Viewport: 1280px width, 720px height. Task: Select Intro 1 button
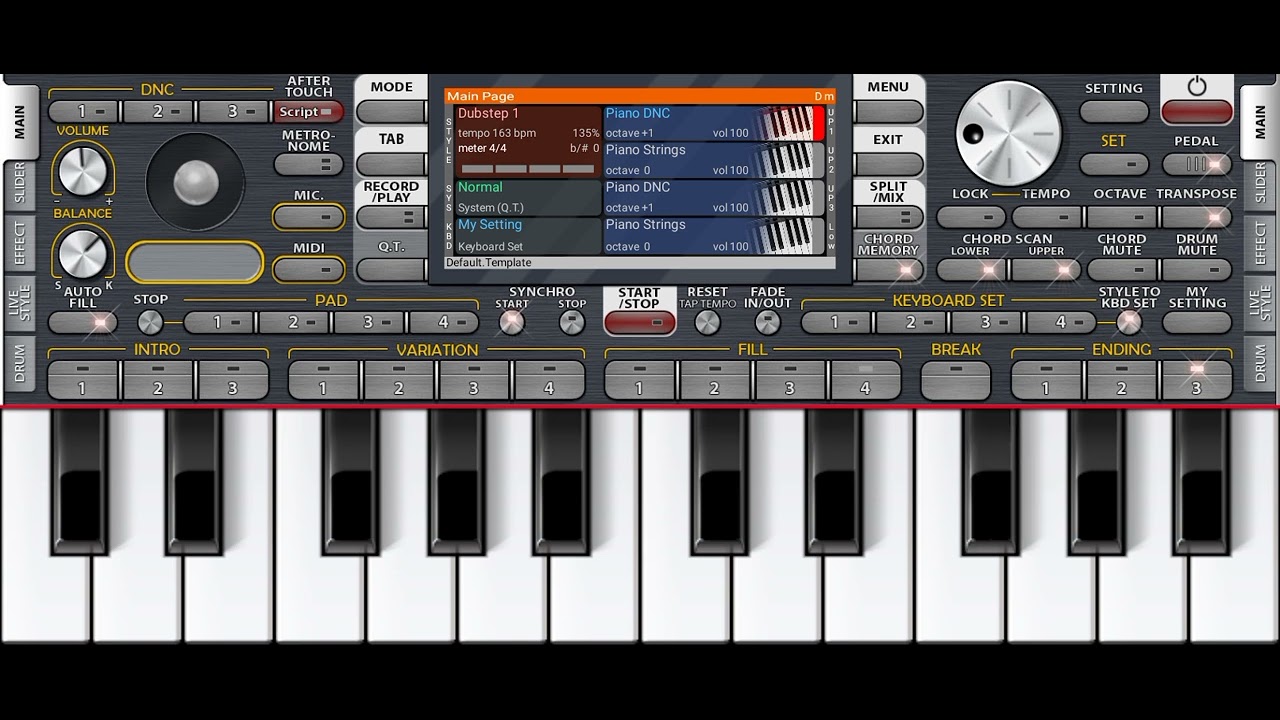click(83, 380)
